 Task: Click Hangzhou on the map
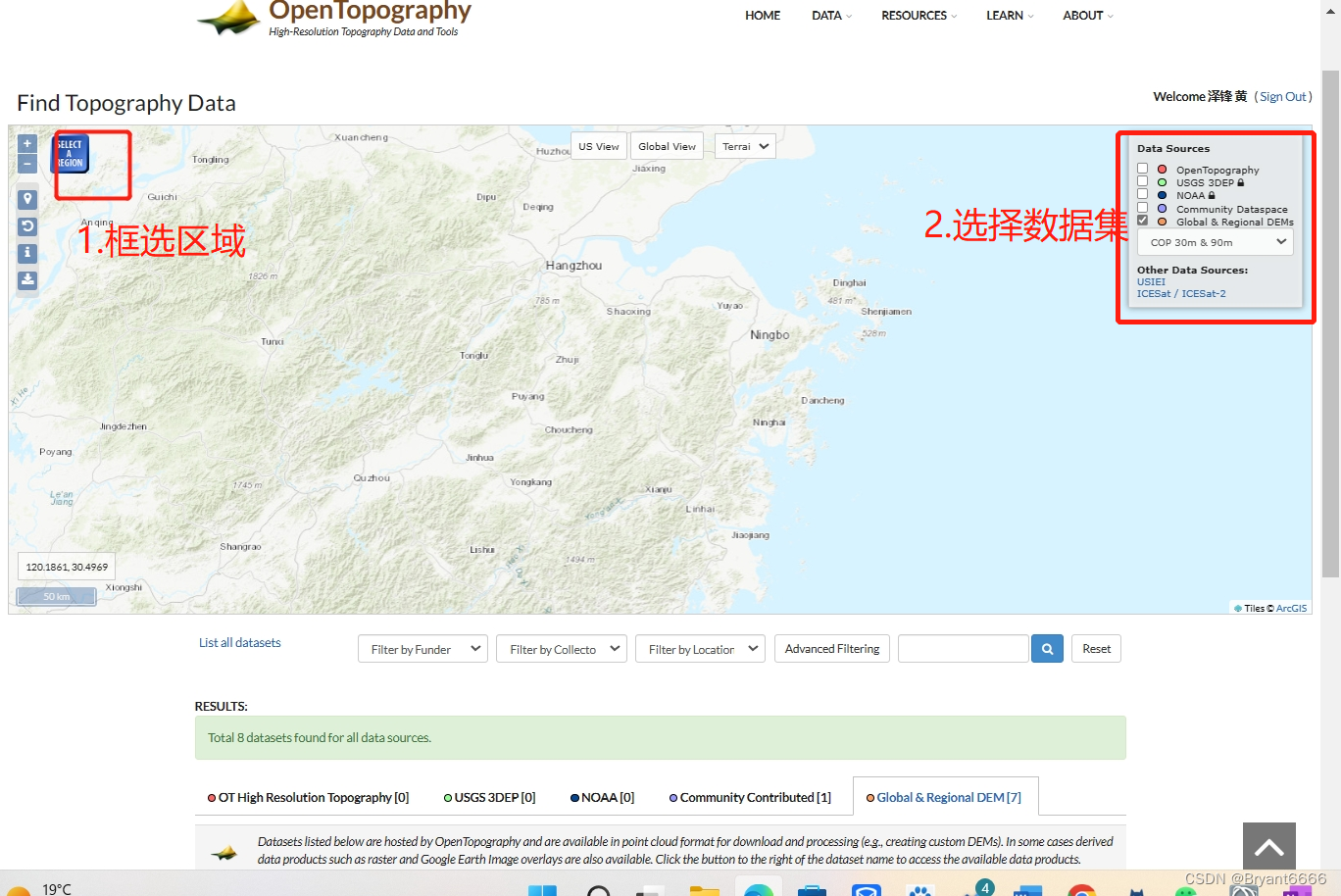(573, 266)
